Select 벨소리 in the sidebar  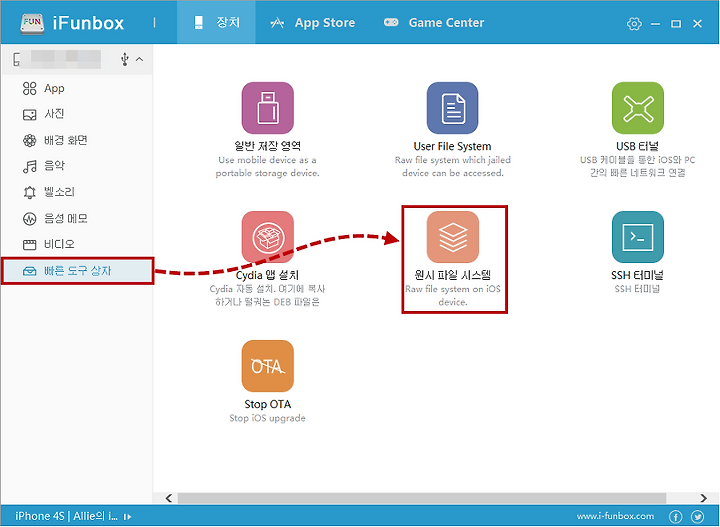point(77,192)
